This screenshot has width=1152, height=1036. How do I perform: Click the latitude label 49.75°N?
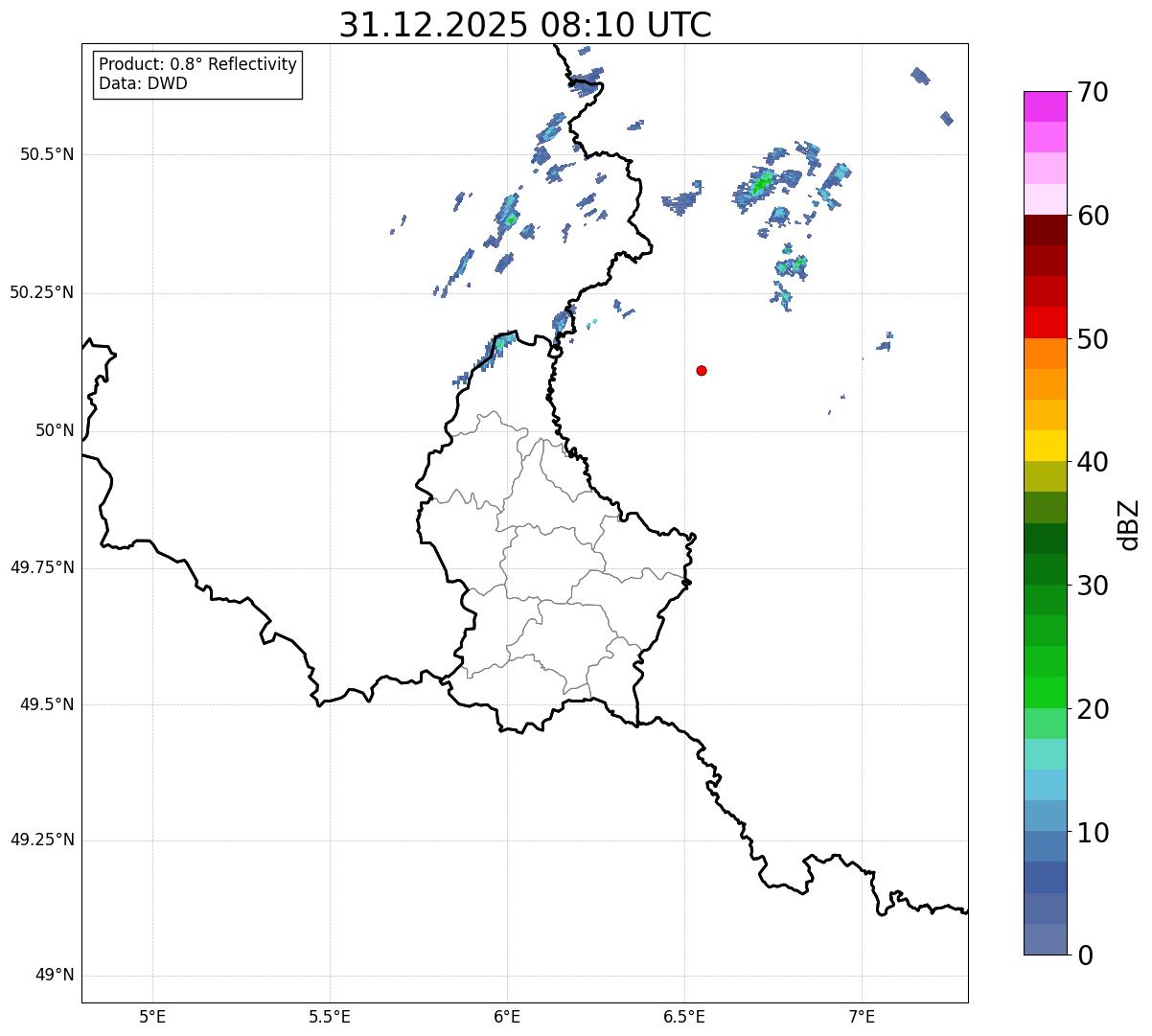(41, 567)
